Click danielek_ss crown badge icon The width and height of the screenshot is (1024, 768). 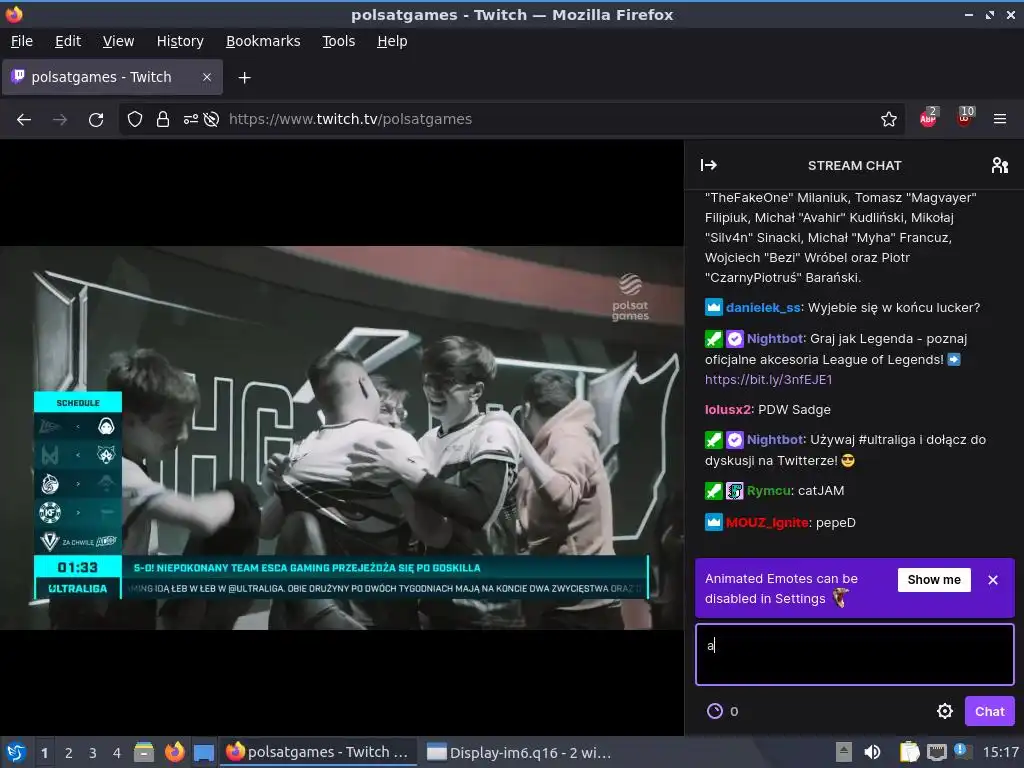tap(714, 307)
